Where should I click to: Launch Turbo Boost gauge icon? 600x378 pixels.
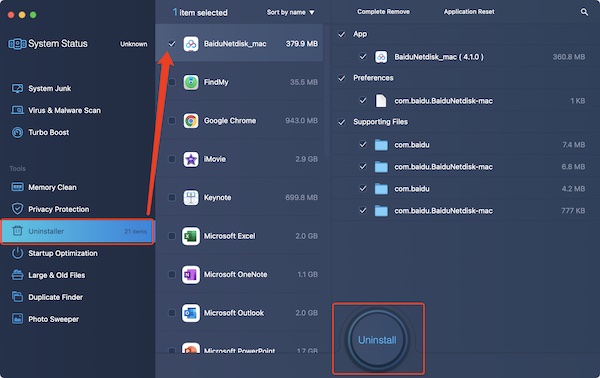click(x=17, y=132)
